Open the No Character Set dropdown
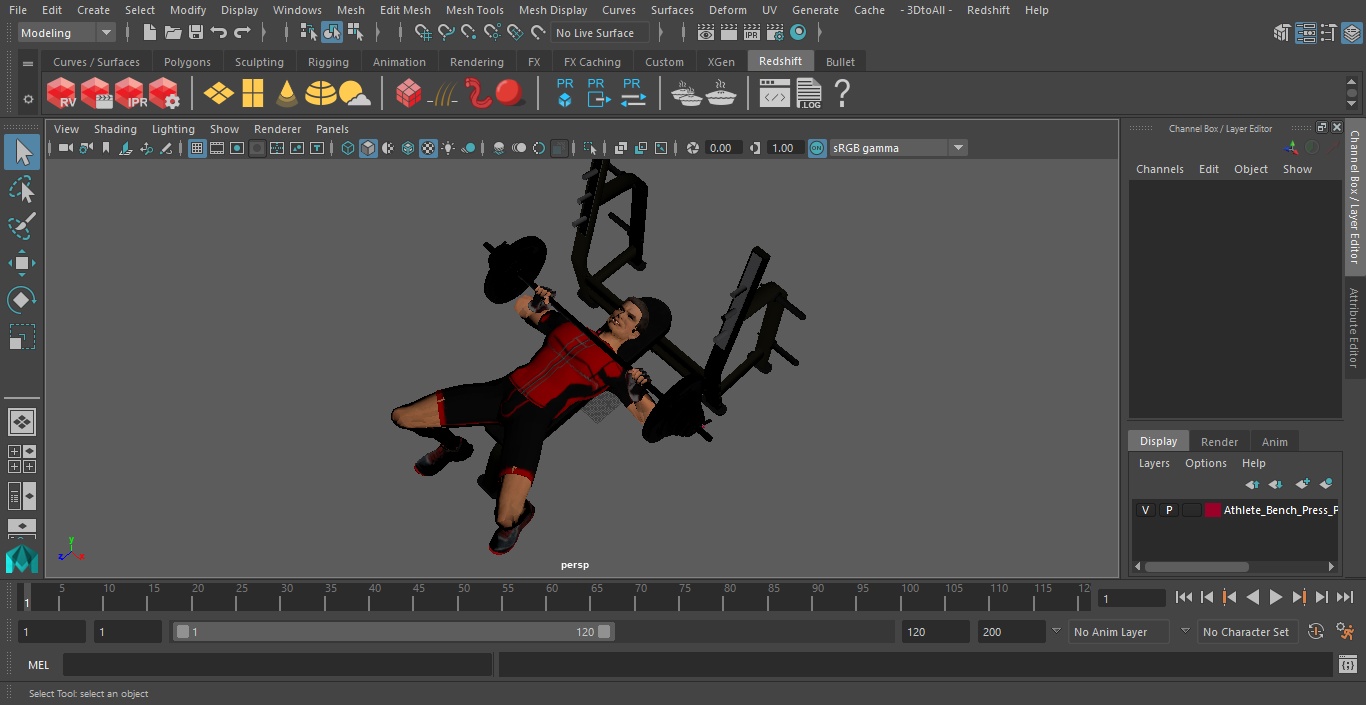The image size is (1366, 705). tap(1246, 632)
